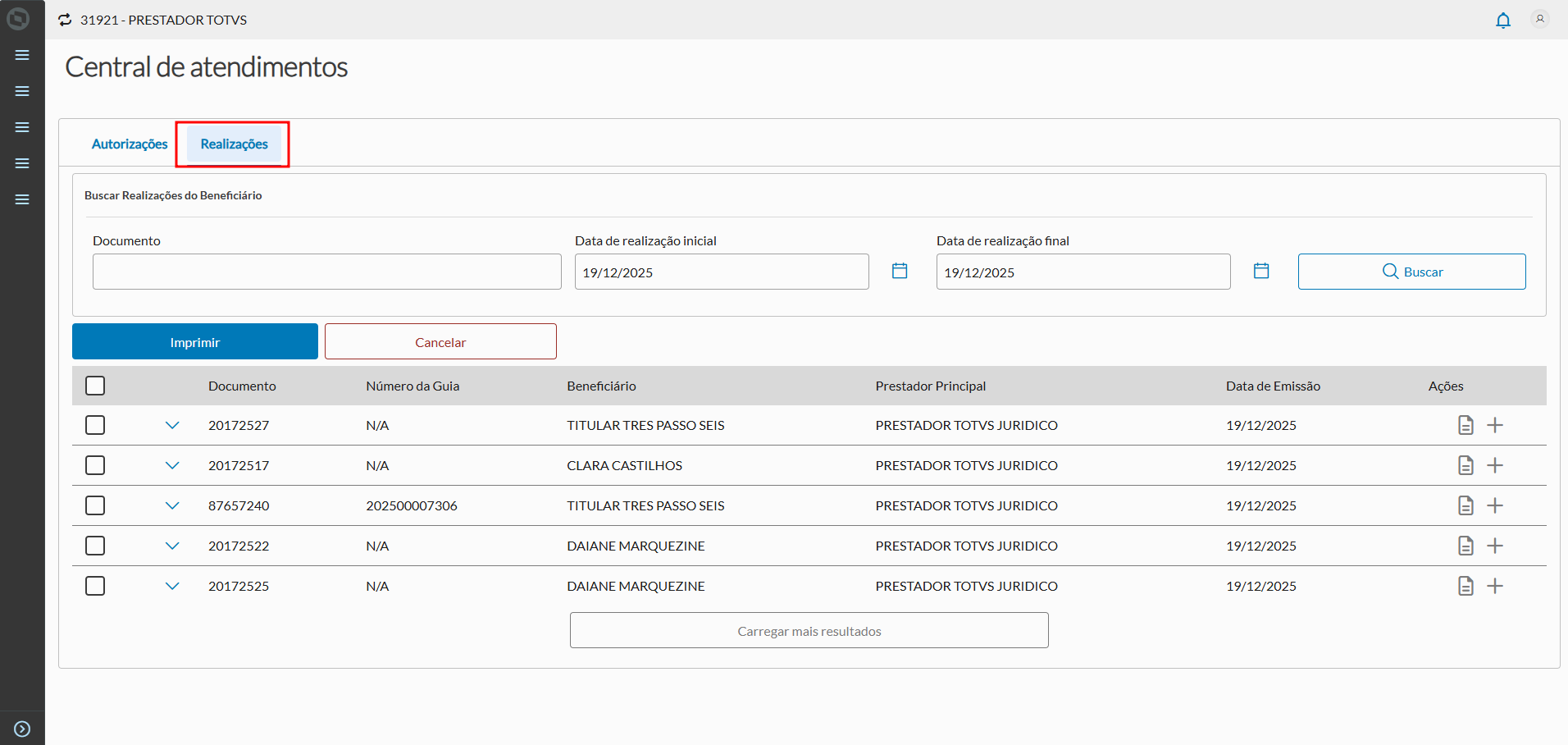The width and height of the screenshot is (1568, 745).
Task: Open calendar for Data de realização final
Action: (x=1261, y=271)
